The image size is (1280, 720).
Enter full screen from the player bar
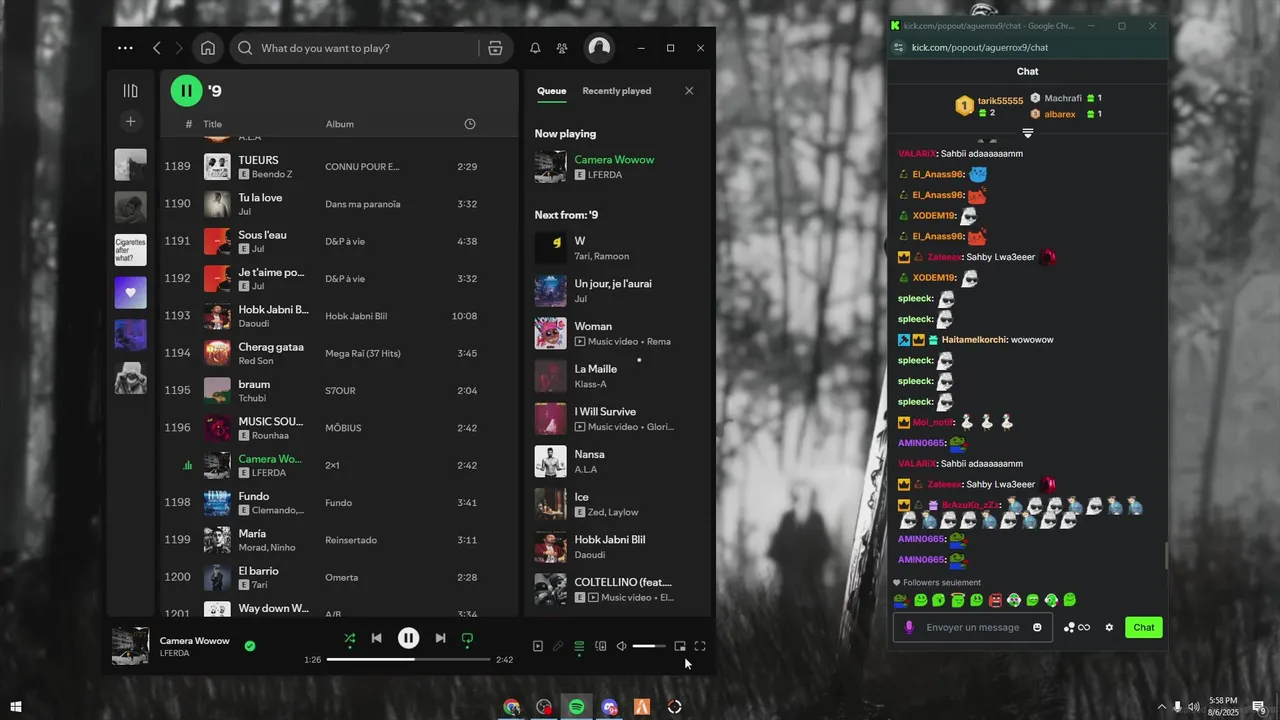(x=700, y=646)
